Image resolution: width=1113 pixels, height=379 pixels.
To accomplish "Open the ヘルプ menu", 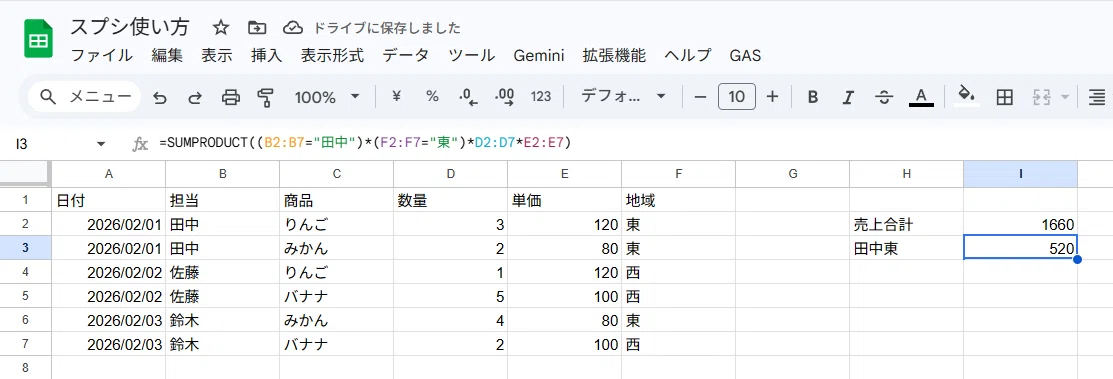I will coord(687,56).
